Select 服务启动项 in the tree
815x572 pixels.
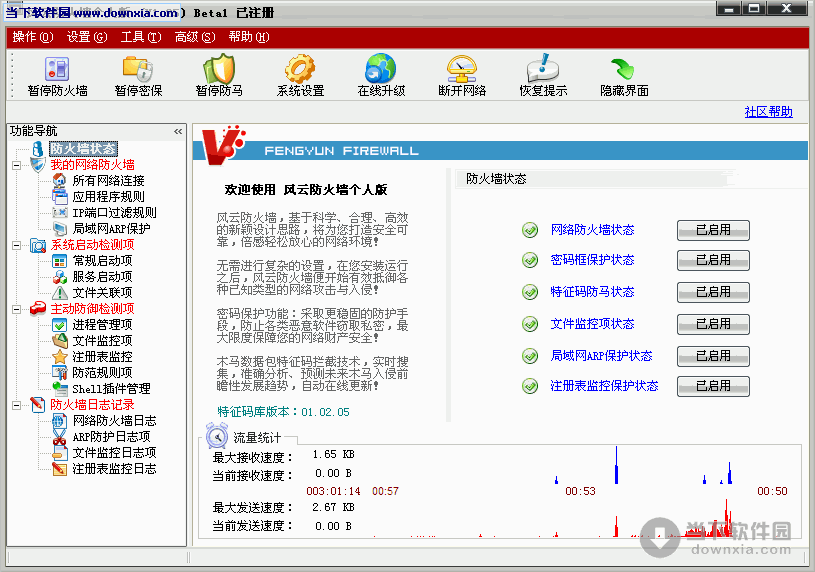102,277
